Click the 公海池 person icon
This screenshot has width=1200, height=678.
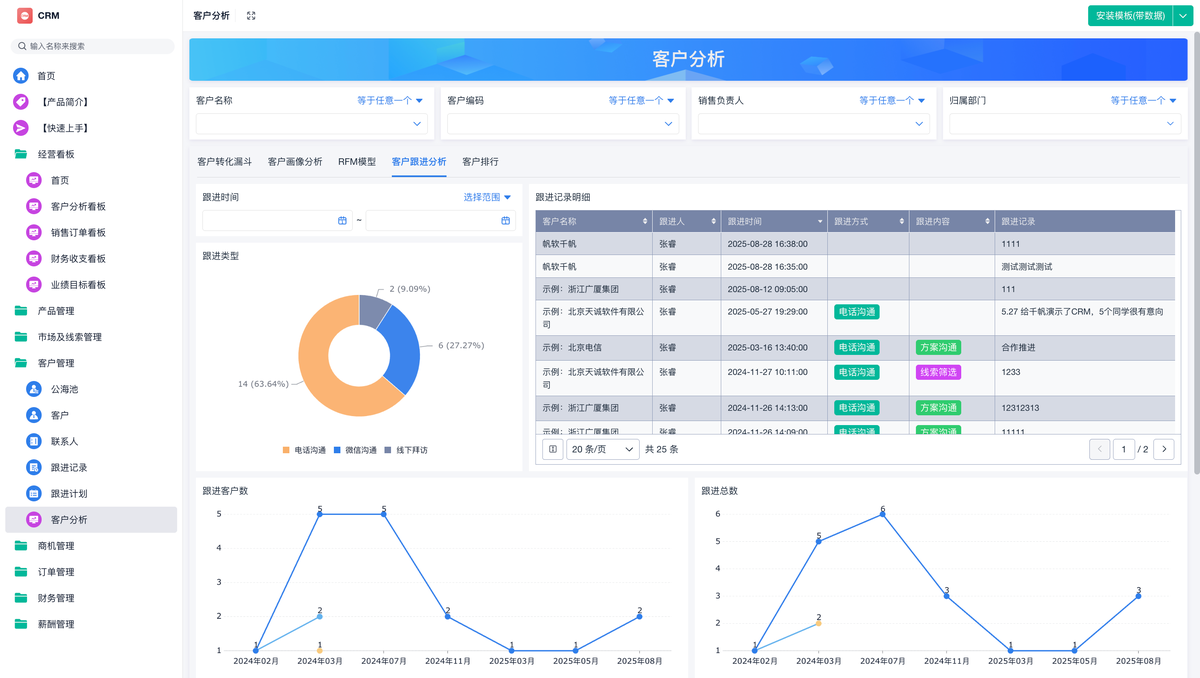34,389
